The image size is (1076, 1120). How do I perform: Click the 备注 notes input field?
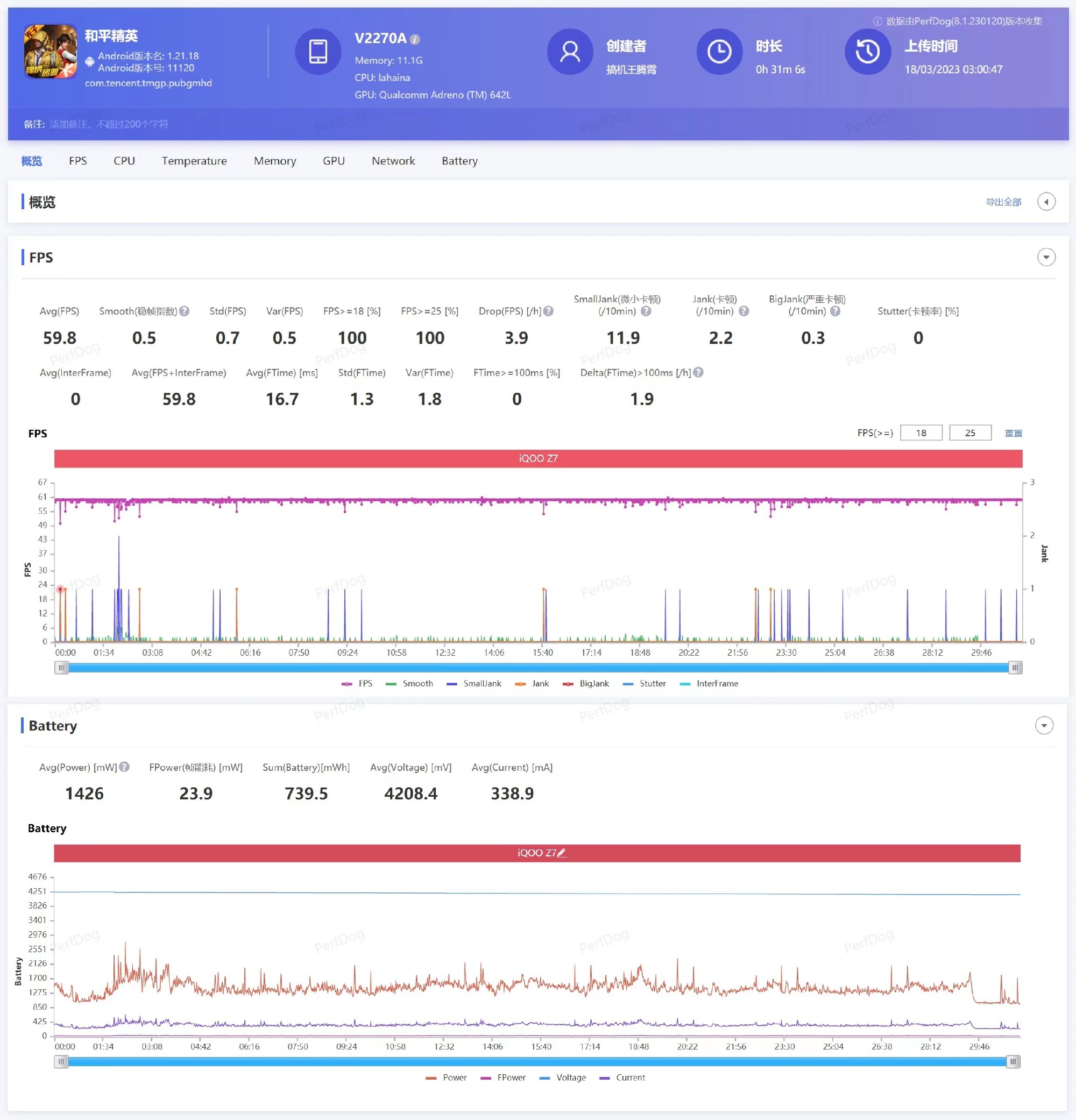click(x=109, y=124)
